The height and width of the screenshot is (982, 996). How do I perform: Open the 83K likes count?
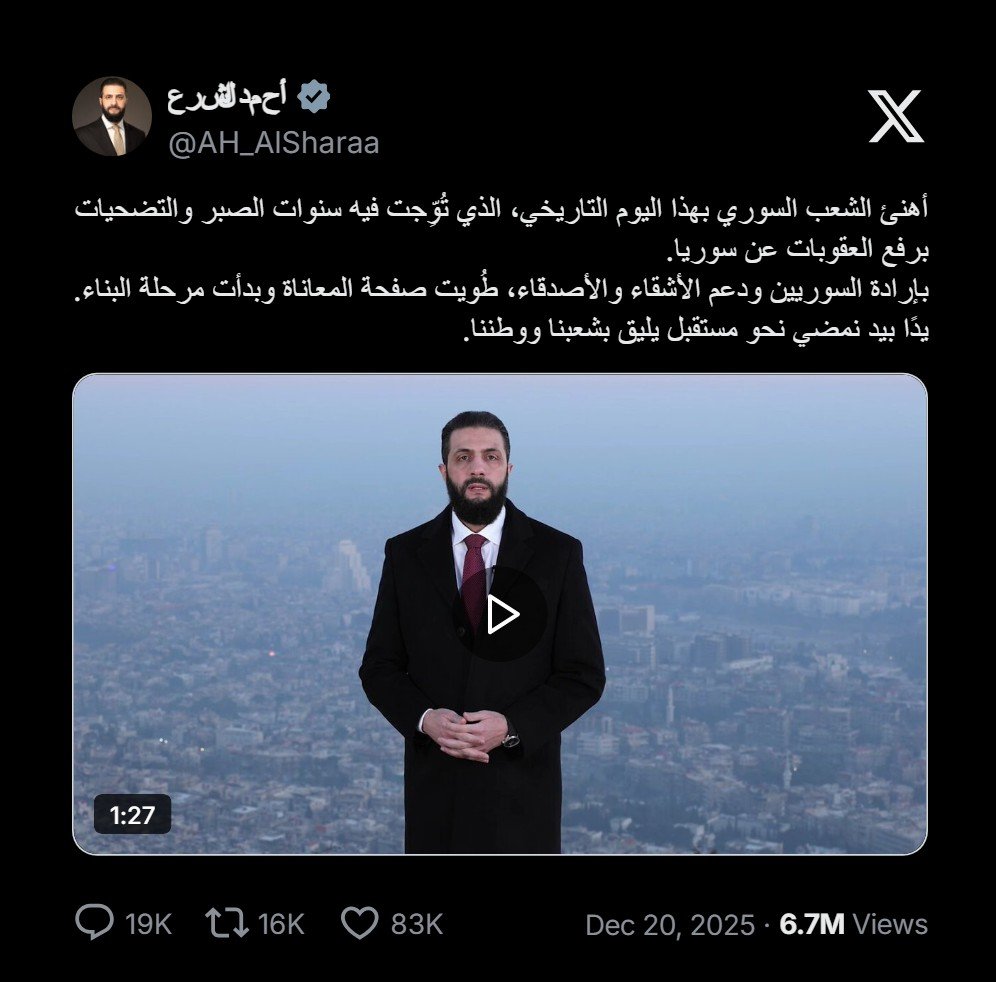tap(417, 924)
